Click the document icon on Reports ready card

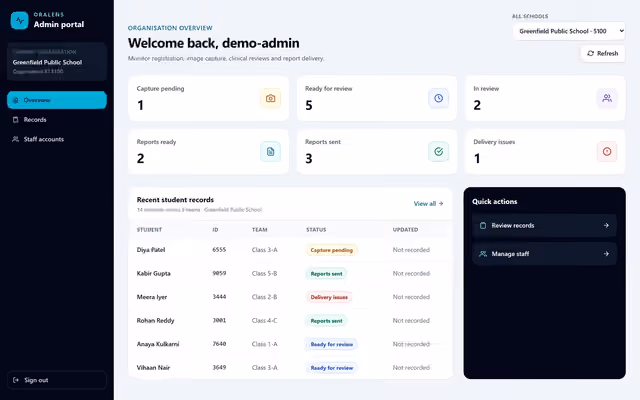click(270, 152)
